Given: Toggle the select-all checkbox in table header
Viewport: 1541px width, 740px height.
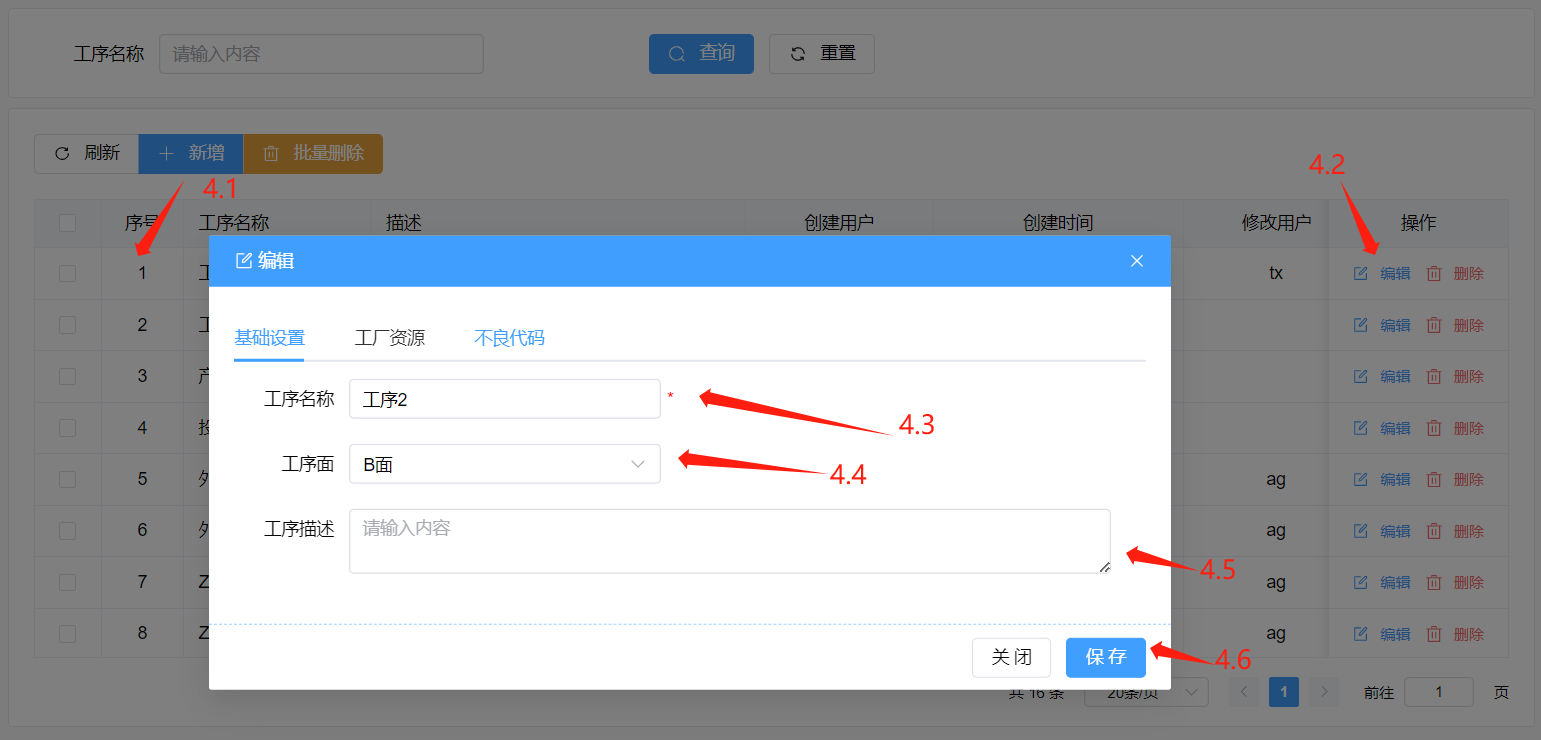Looking at the screenshot, I should [67, 223].
